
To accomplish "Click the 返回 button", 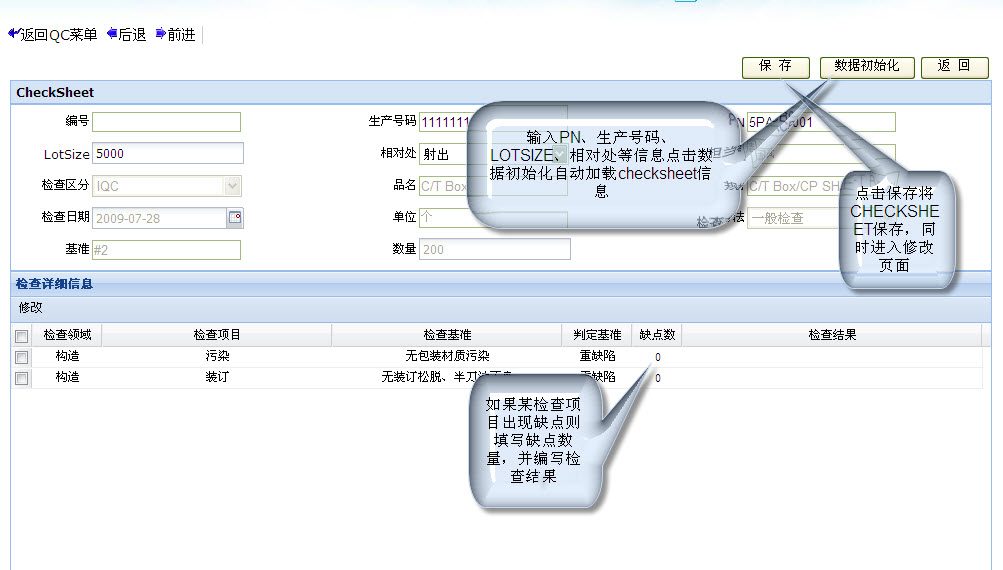I will tap(954, 67).
